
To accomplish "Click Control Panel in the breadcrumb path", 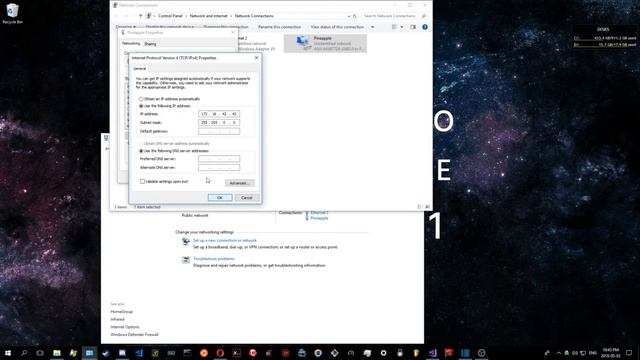I will [170, 16].
